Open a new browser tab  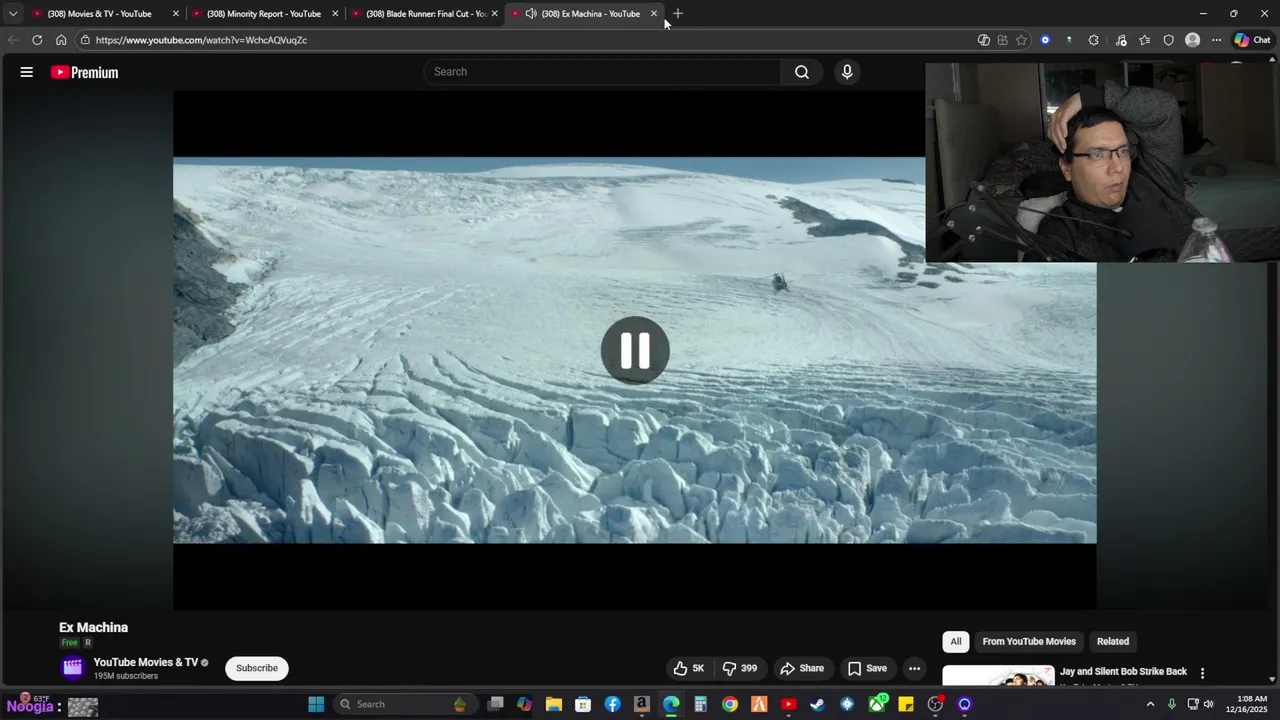(678, 14)
